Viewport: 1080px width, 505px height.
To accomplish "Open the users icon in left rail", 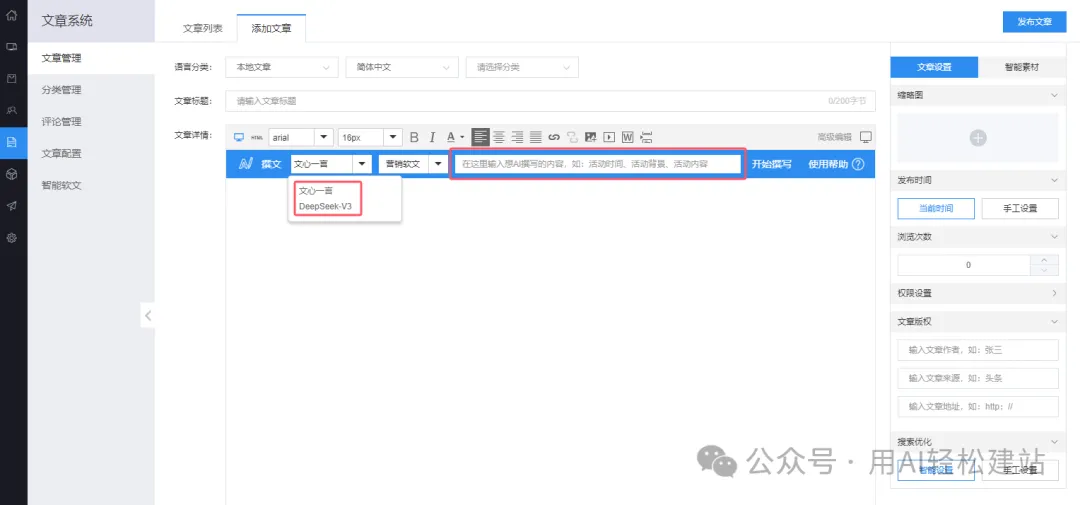I will 12,110.
